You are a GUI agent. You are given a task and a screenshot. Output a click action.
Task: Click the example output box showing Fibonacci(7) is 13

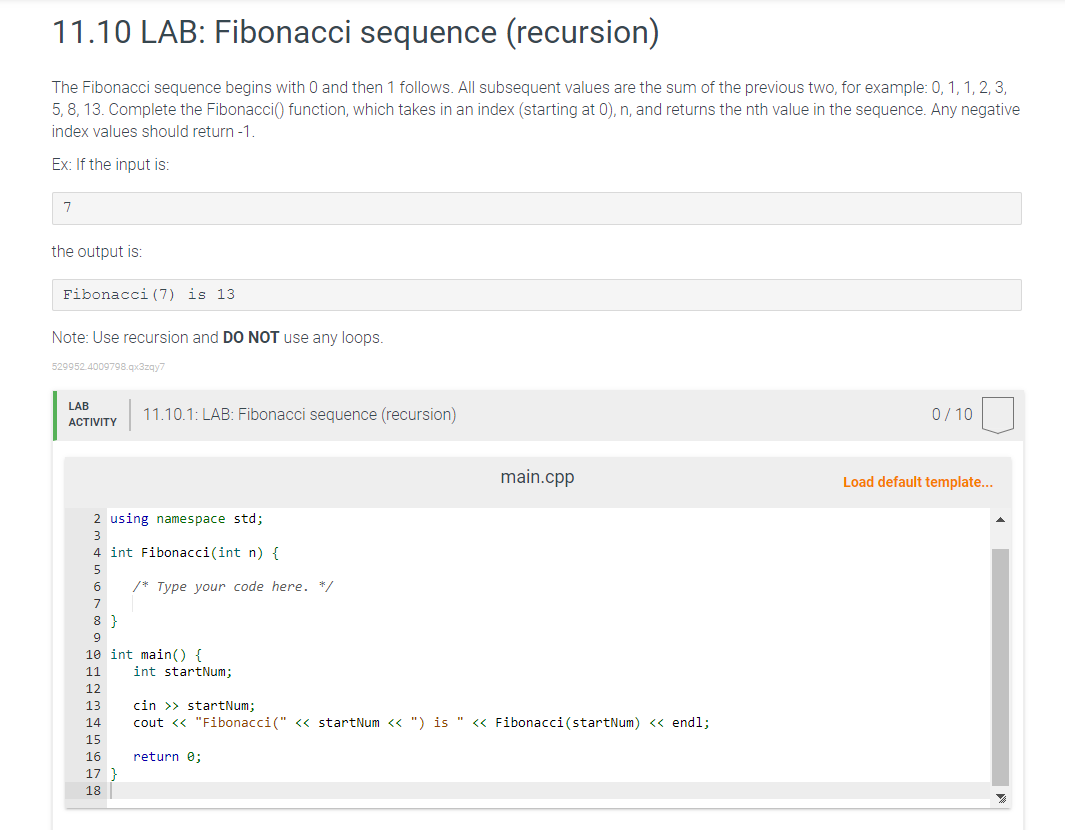click(537, 295)
